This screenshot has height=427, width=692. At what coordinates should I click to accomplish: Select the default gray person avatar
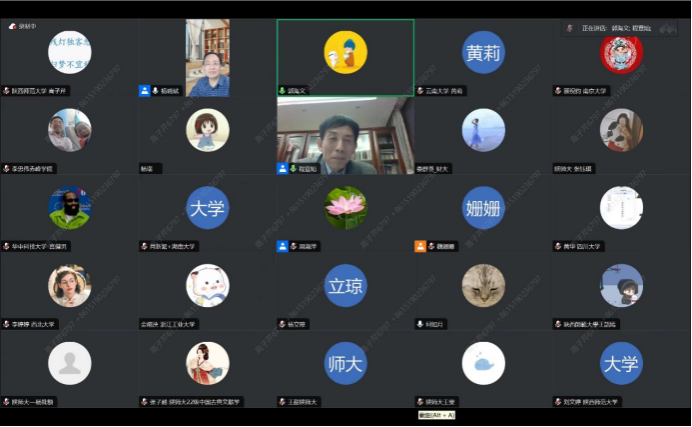tap(69, 363)
